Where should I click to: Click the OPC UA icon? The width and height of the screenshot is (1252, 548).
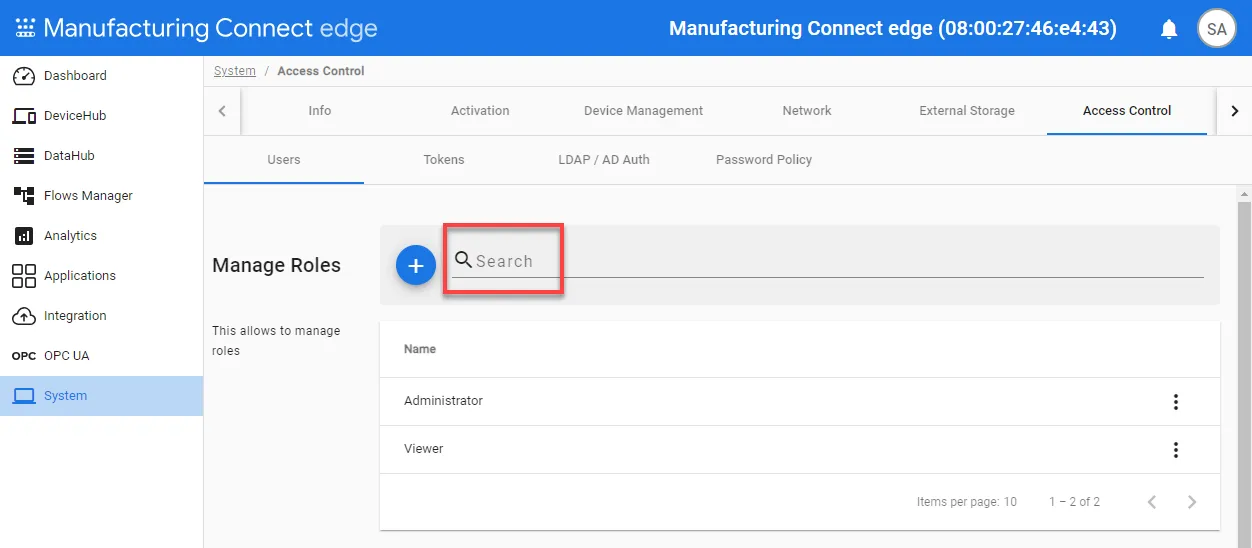coord(24,356)
